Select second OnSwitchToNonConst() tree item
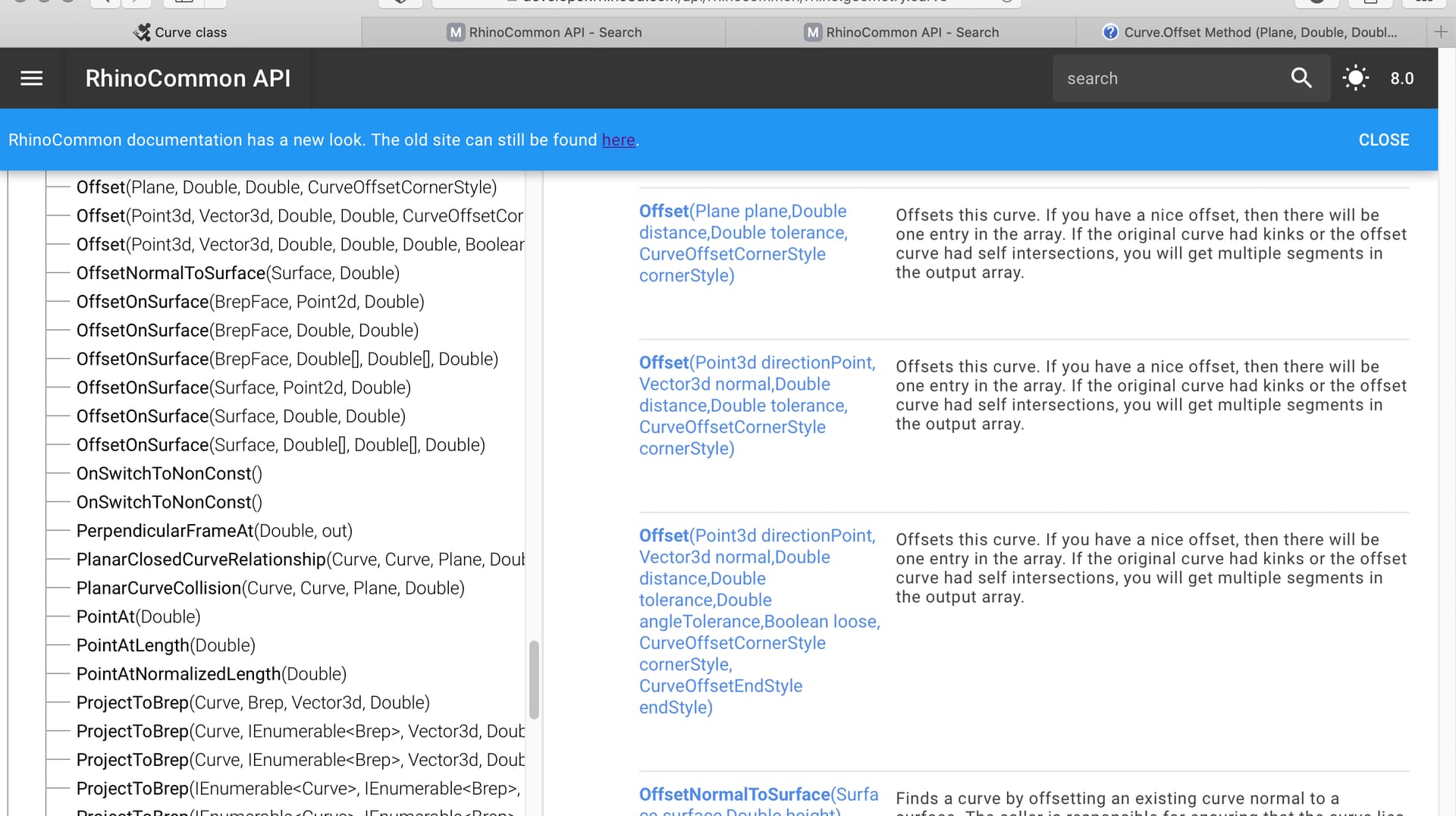 click(169, 502)
